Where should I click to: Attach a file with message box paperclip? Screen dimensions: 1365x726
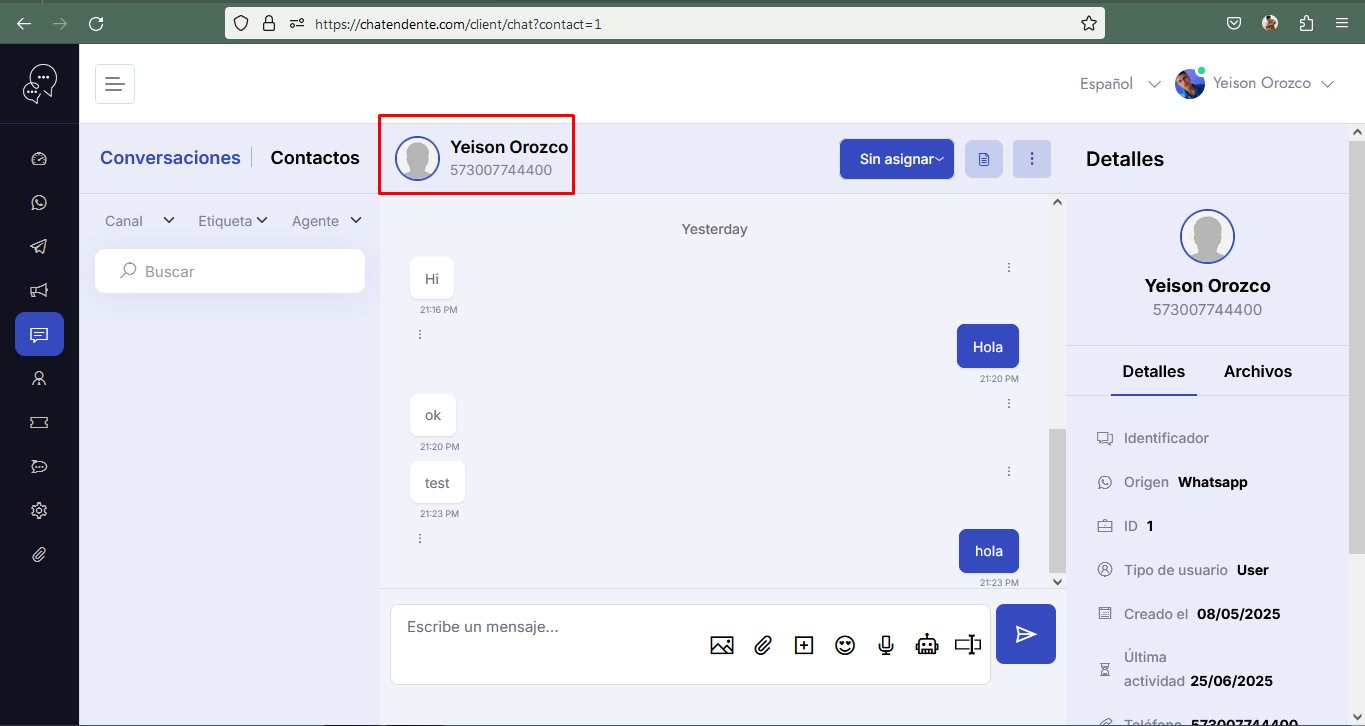click(x=763, y=646)
